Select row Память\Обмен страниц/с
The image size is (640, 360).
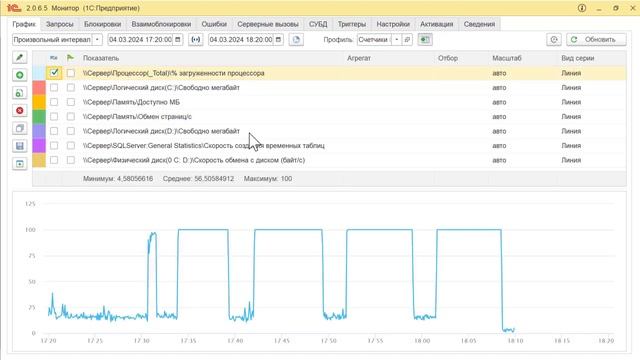329,116
